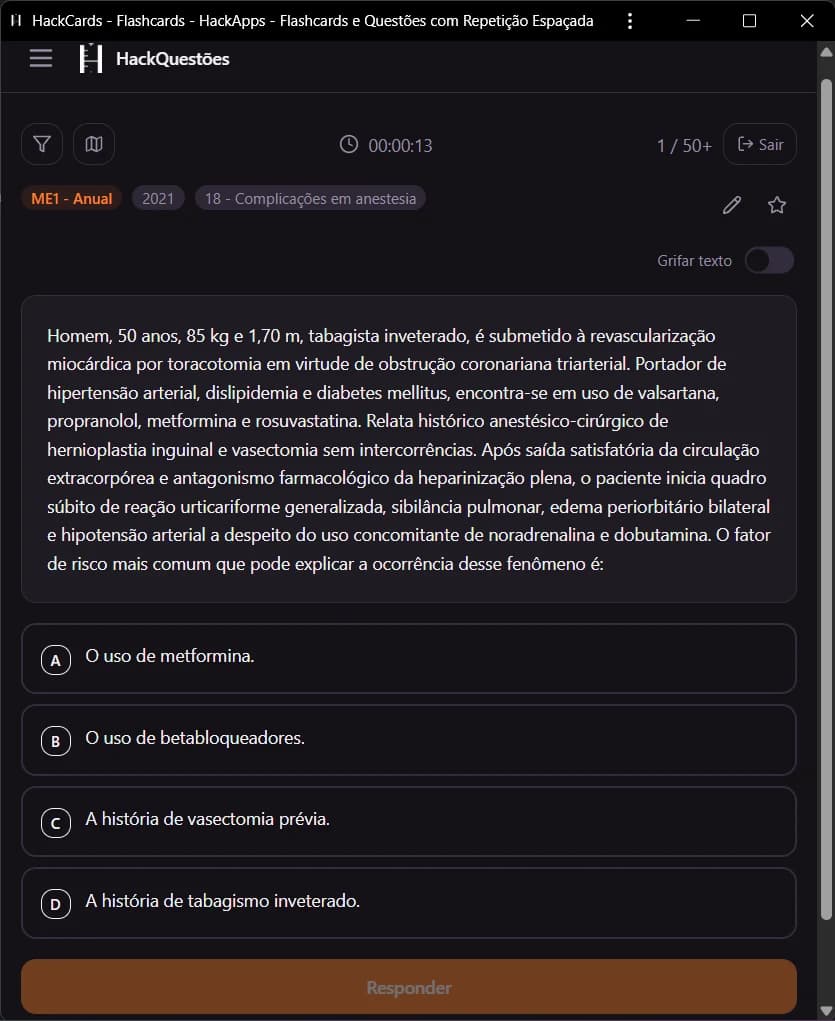Screen dimensions: 835x1021
Task: Click the HackQuestões logo icon
Action: [91, 59]
